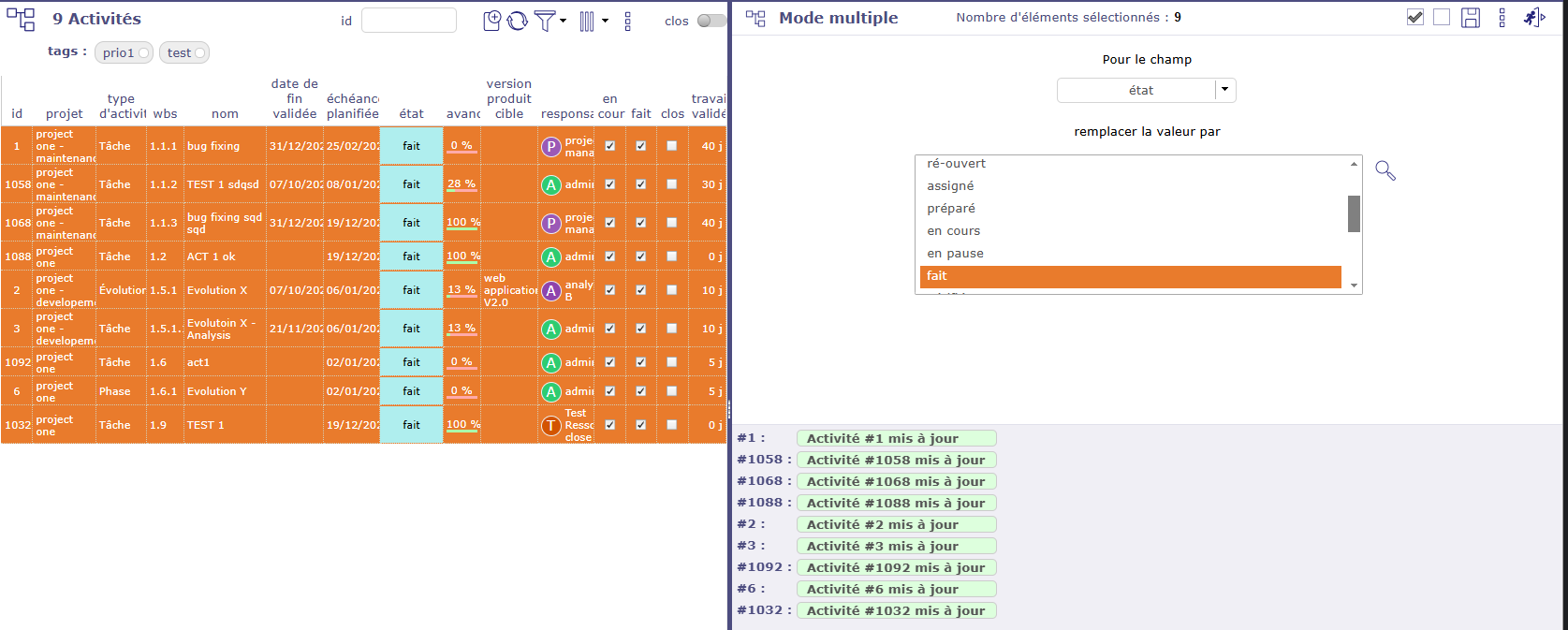Image resolution: width=1568 pixels, height=630 pixels.
Task: Click the select all items icon
Action: point(1415,18)
